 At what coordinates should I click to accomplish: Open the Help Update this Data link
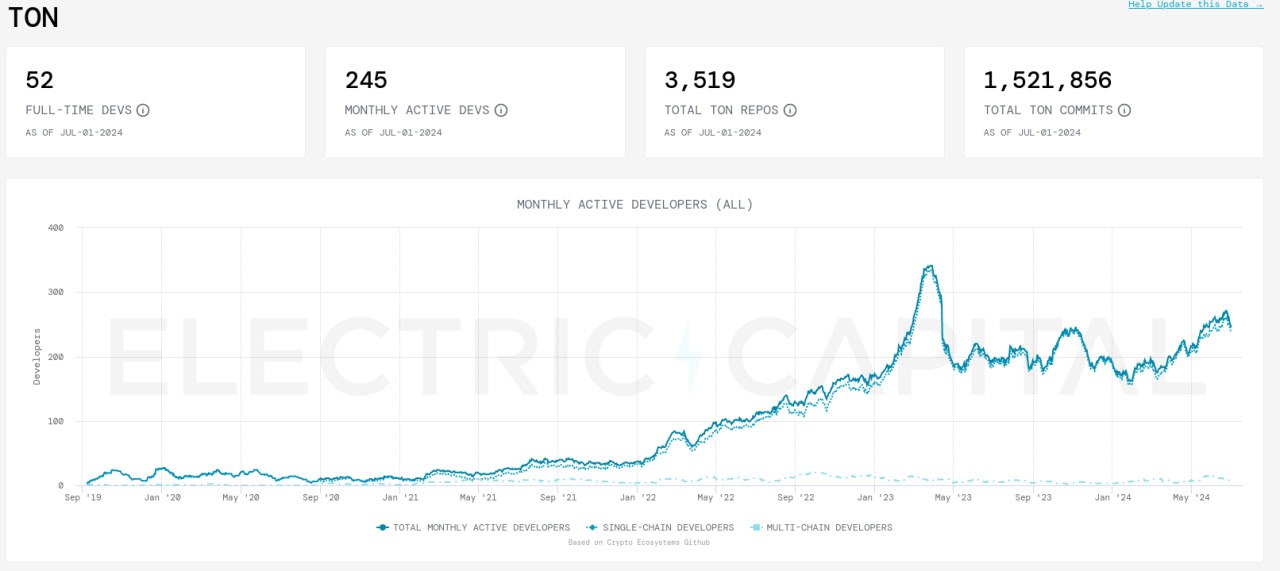1195,5
